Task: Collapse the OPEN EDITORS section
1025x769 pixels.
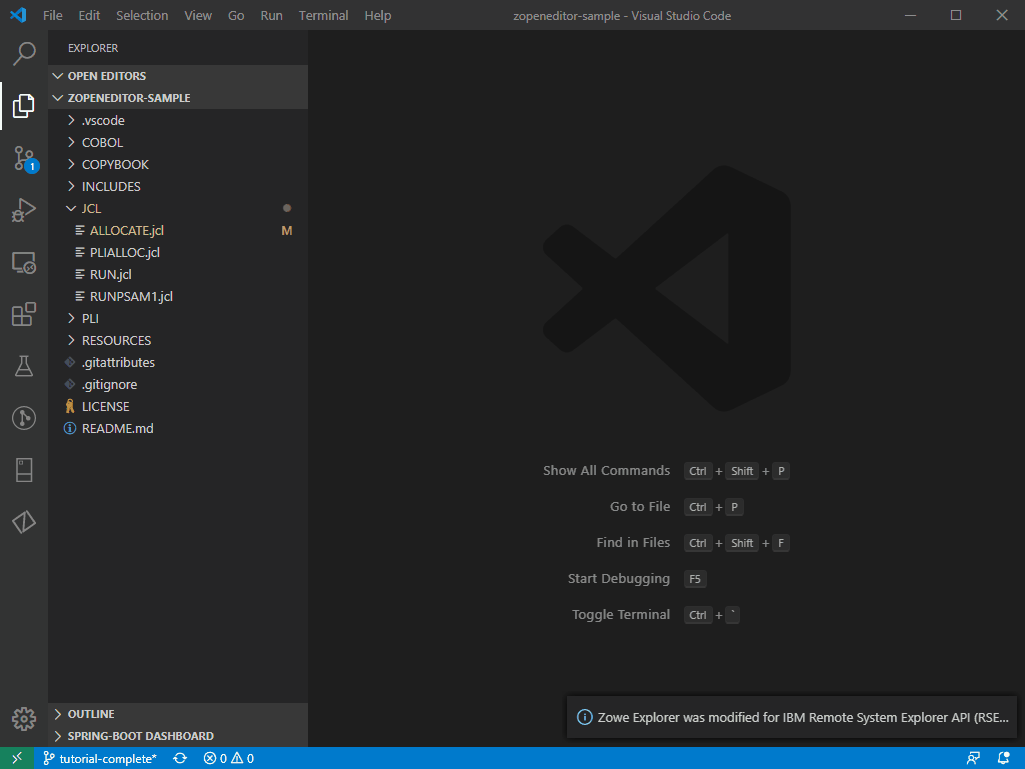Action: (178, 76)
